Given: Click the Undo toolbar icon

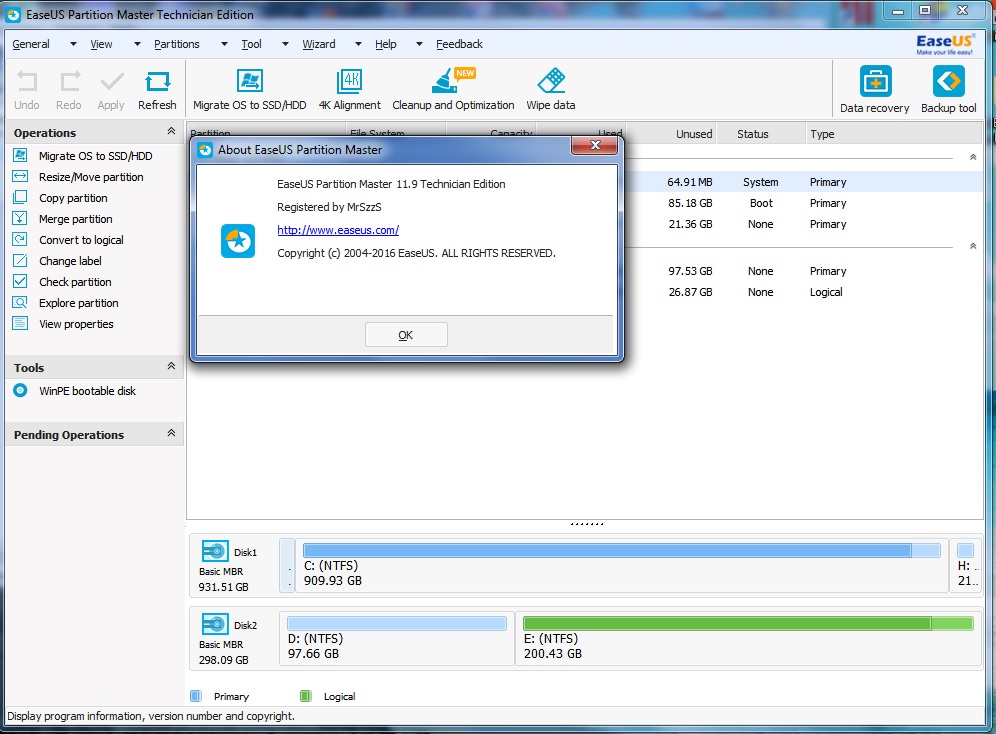Looking at the screenshot, I should tap(27, 82).
